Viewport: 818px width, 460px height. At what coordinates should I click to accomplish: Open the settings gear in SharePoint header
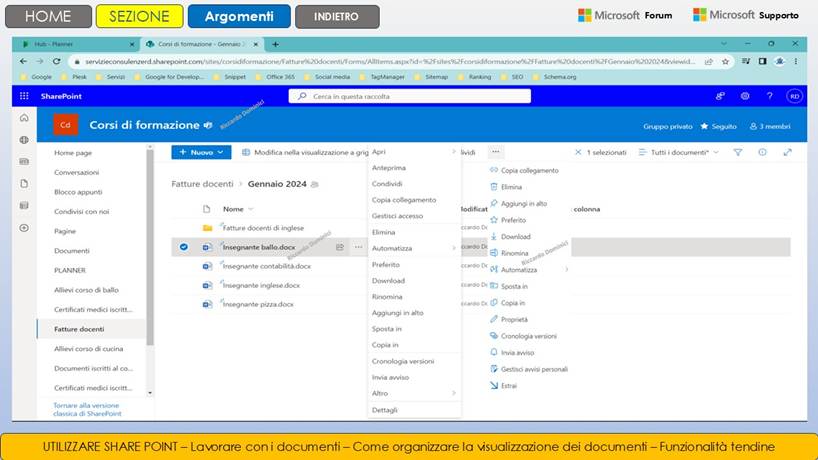coord(745,96)
